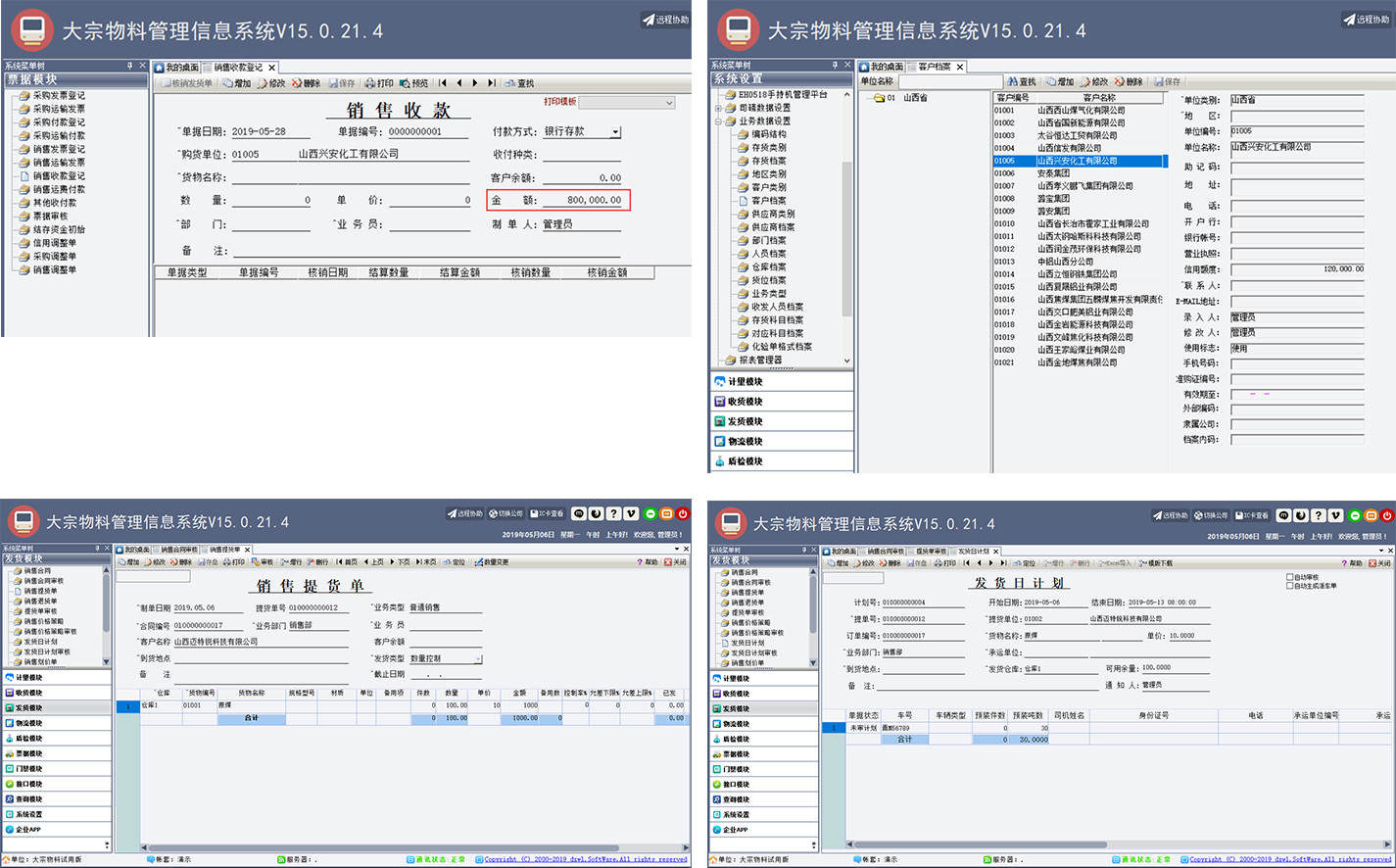Screen dimensions: 1396x868
Task: Click 删除 in 销售收款 window toolbar
Action: pos(306,83)
